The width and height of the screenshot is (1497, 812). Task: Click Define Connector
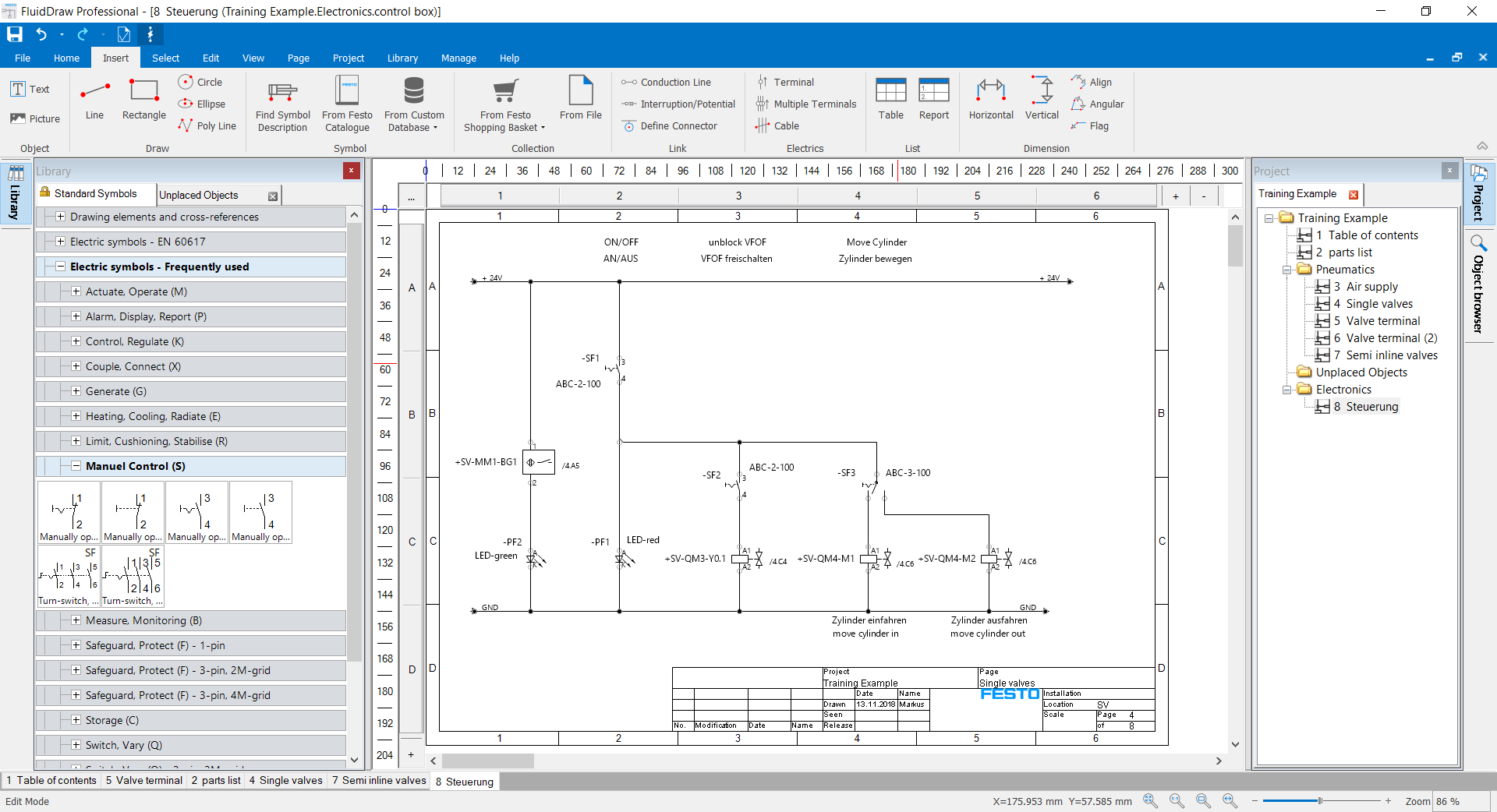tap(670, 125)
